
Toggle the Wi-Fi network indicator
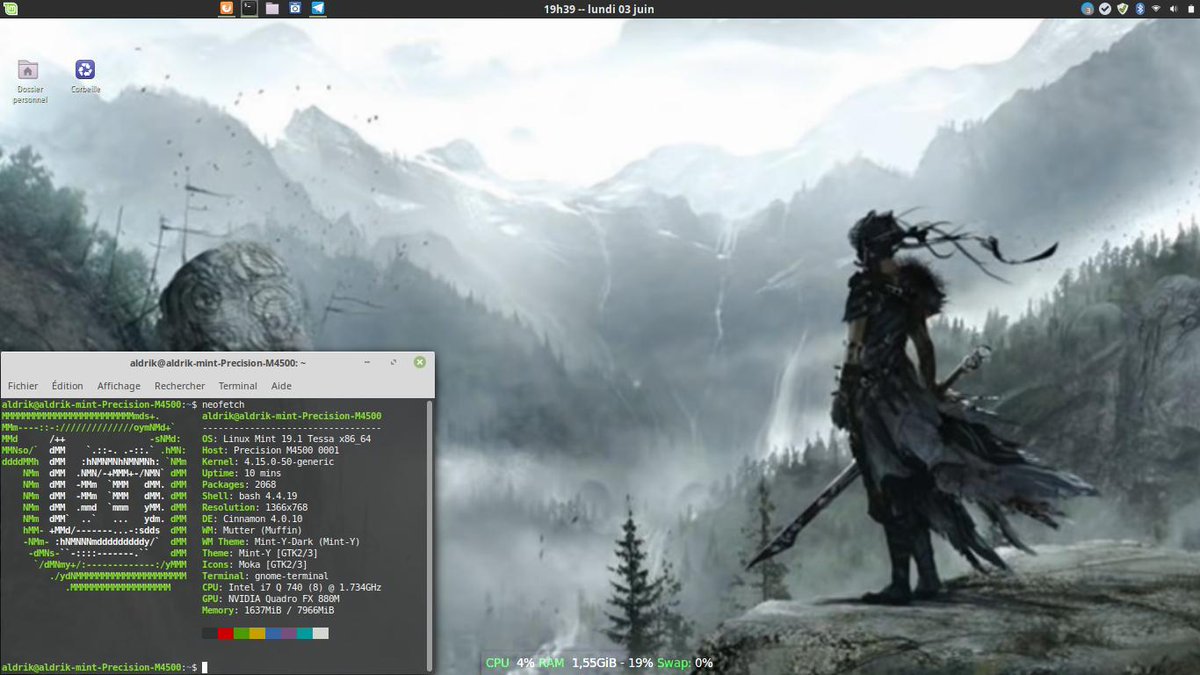[x=1155, y=9]
